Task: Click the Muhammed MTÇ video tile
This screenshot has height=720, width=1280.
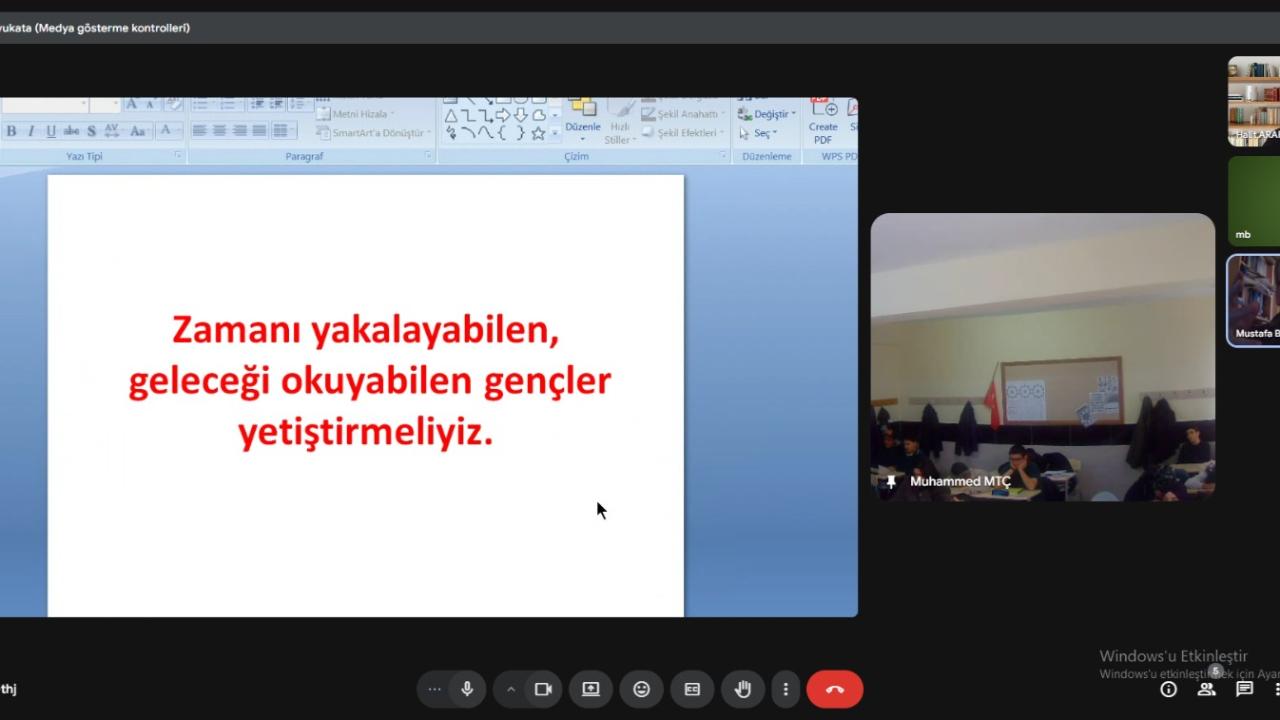Action: click(x=1043, y=357)
